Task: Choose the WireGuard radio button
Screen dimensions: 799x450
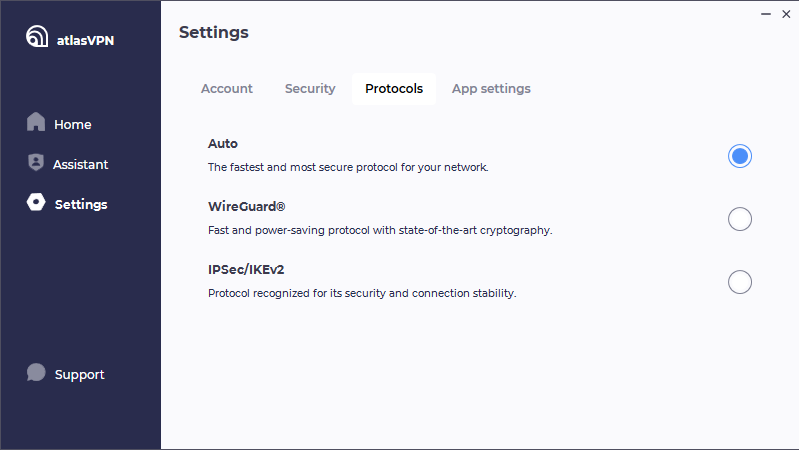Action: [740, 219]
